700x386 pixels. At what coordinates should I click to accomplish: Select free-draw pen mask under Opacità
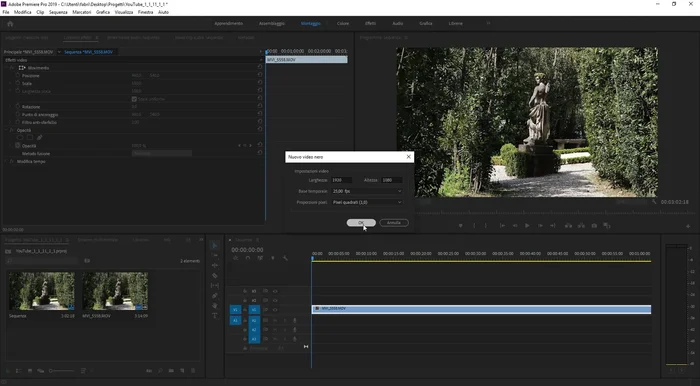(x=39, y=138)
